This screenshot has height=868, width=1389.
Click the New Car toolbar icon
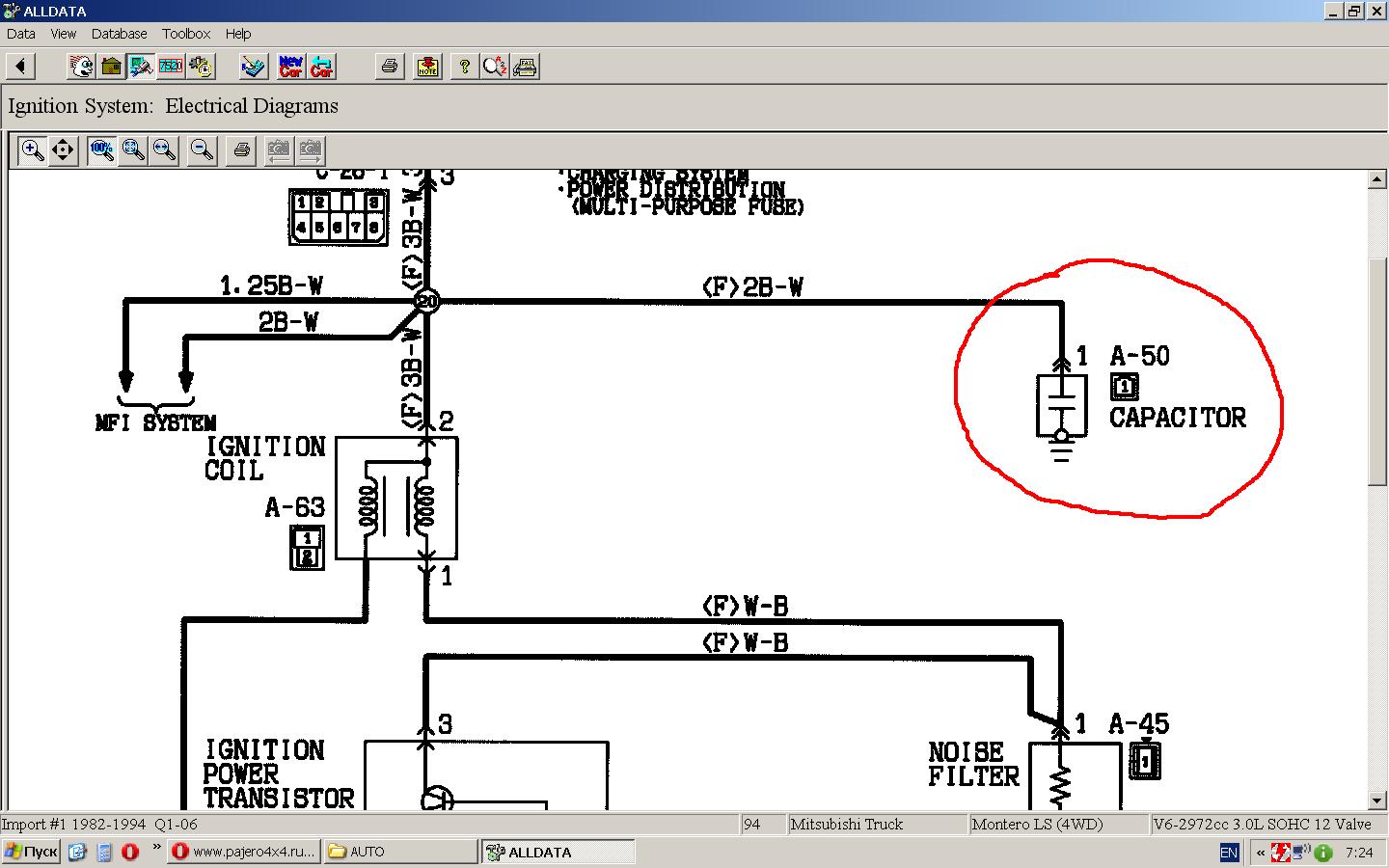coord(290,67)
